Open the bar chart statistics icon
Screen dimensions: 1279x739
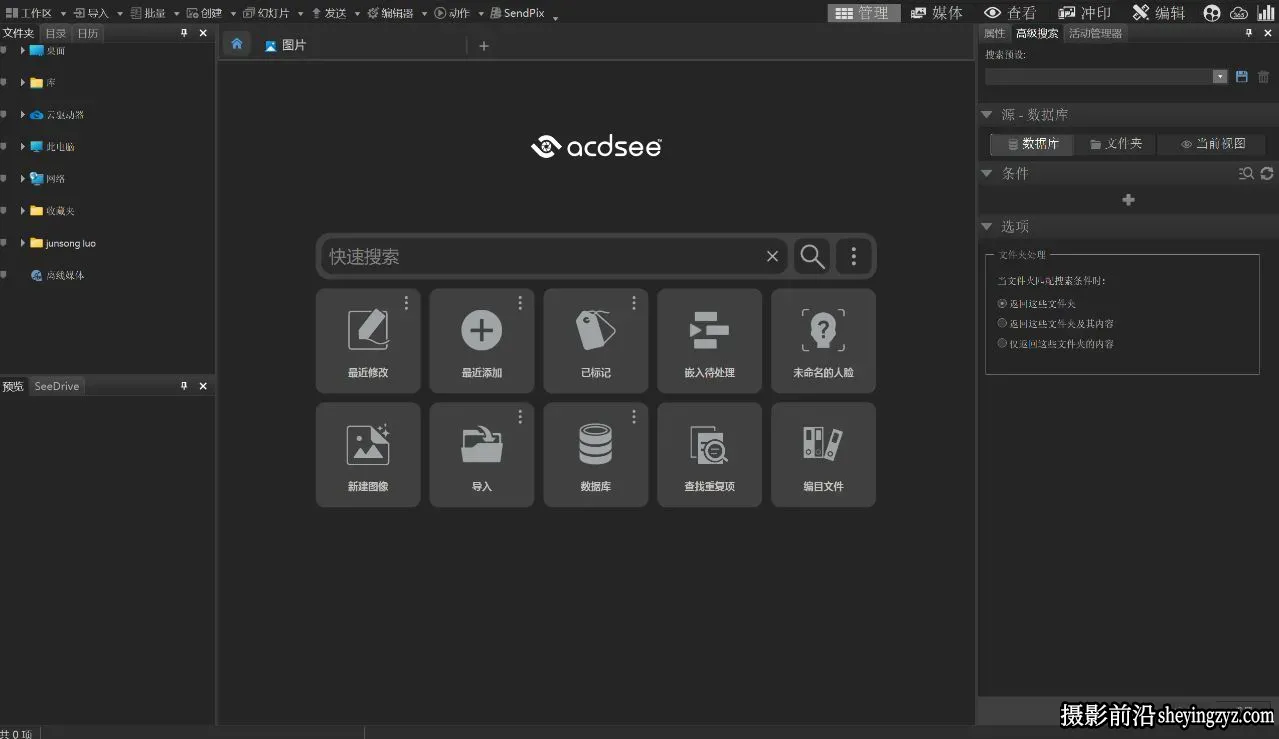1265,13
